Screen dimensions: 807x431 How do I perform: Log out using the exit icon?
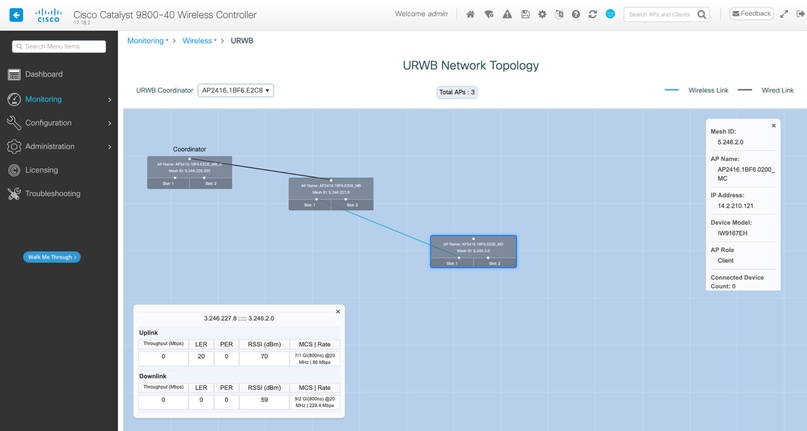(800, 14)
